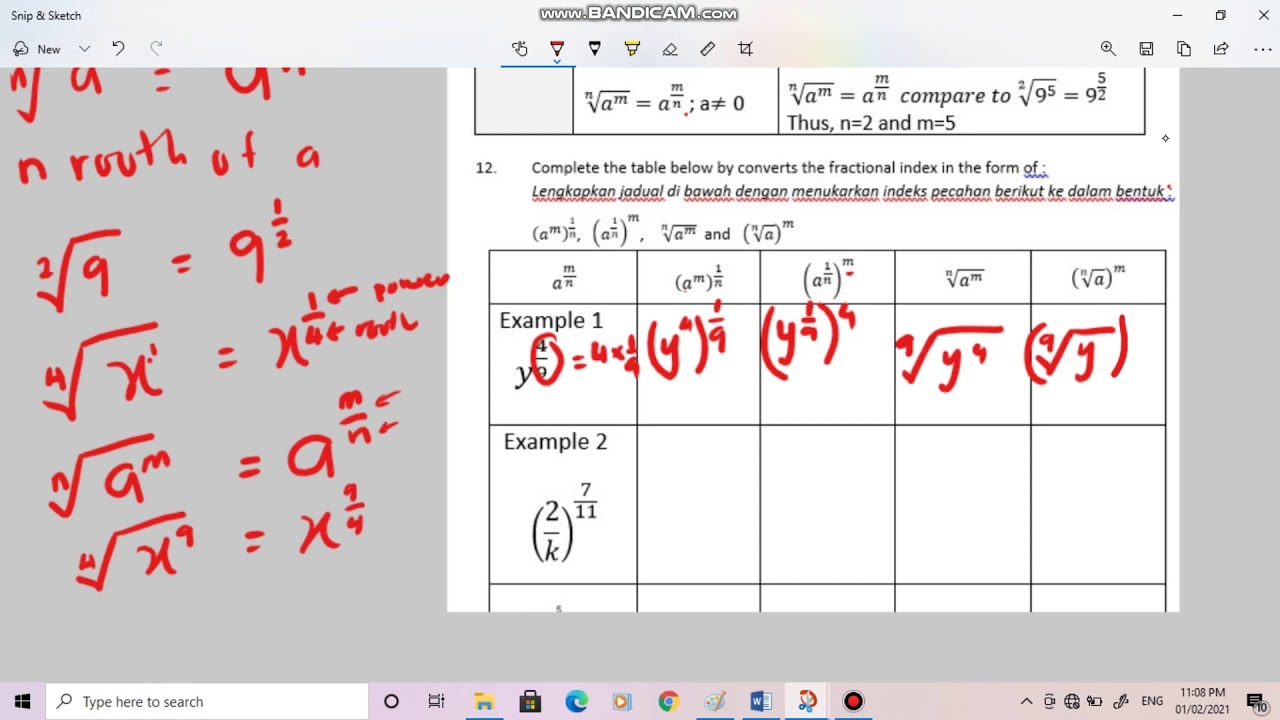The height and width of the screenshot is (720, 1280).
Task: Open the media player taskbar icon
Action: click(x=622, y=701)
